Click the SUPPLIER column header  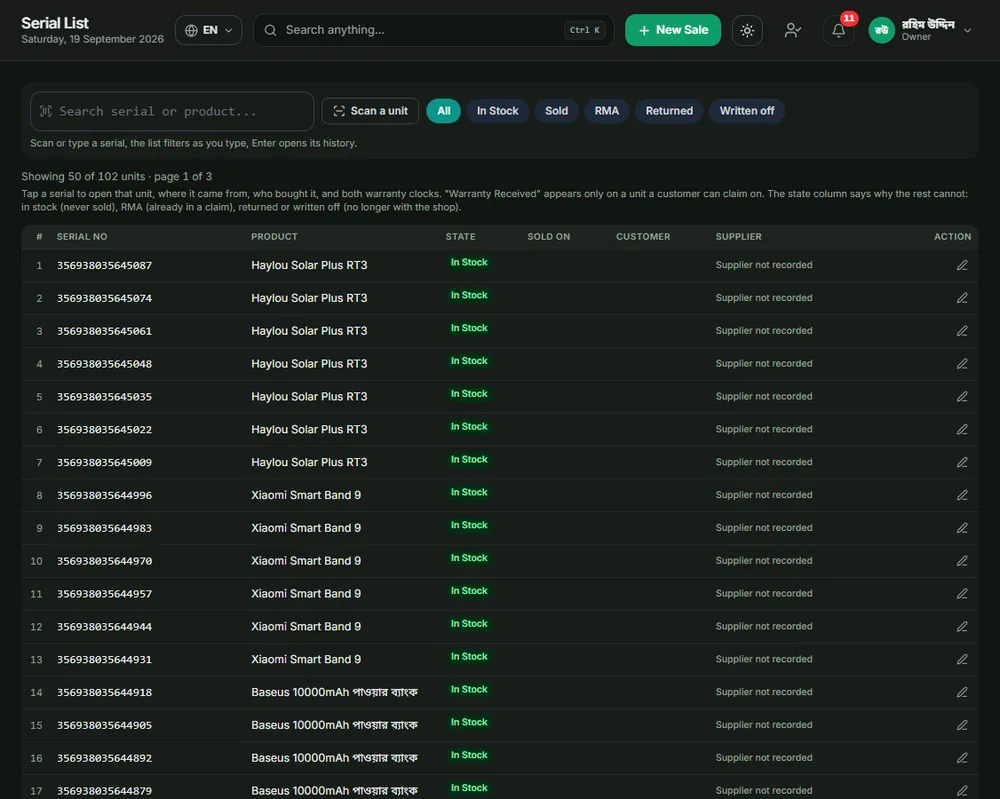(739, 237)
